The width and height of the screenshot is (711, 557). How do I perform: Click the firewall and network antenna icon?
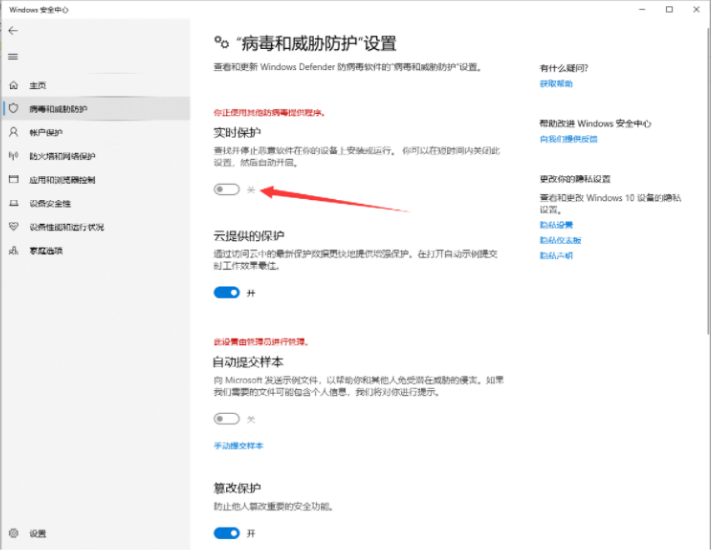click(x=14, y=156)
